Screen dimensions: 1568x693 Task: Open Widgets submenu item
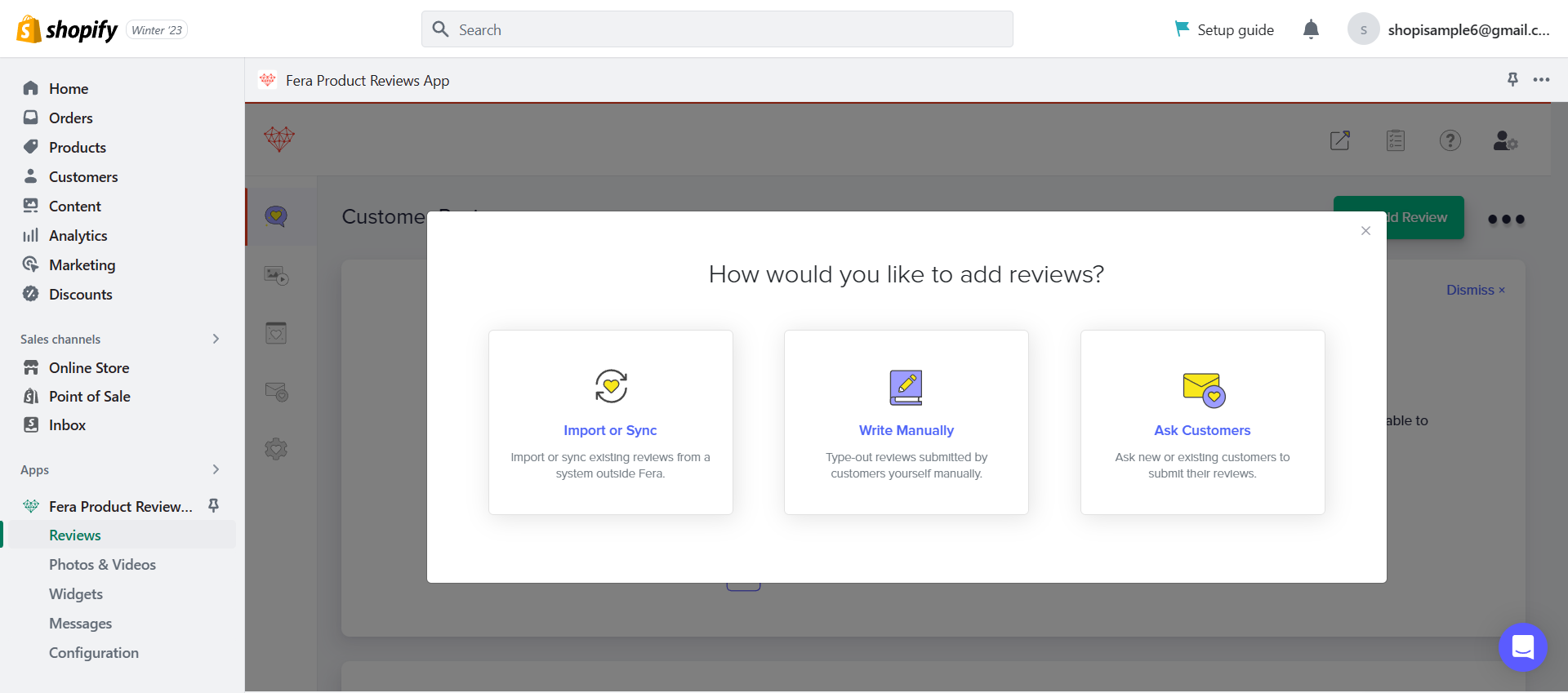pos(76,593)
